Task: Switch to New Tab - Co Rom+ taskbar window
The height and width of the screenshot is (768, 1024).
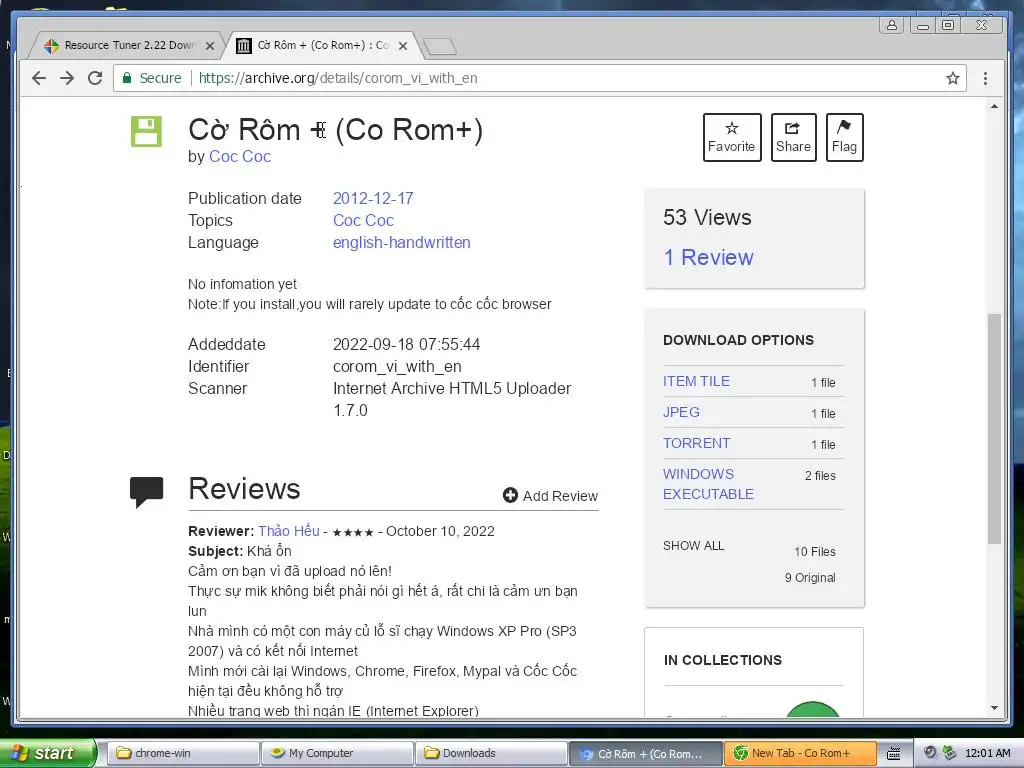Action: click(x=800, y=753)
